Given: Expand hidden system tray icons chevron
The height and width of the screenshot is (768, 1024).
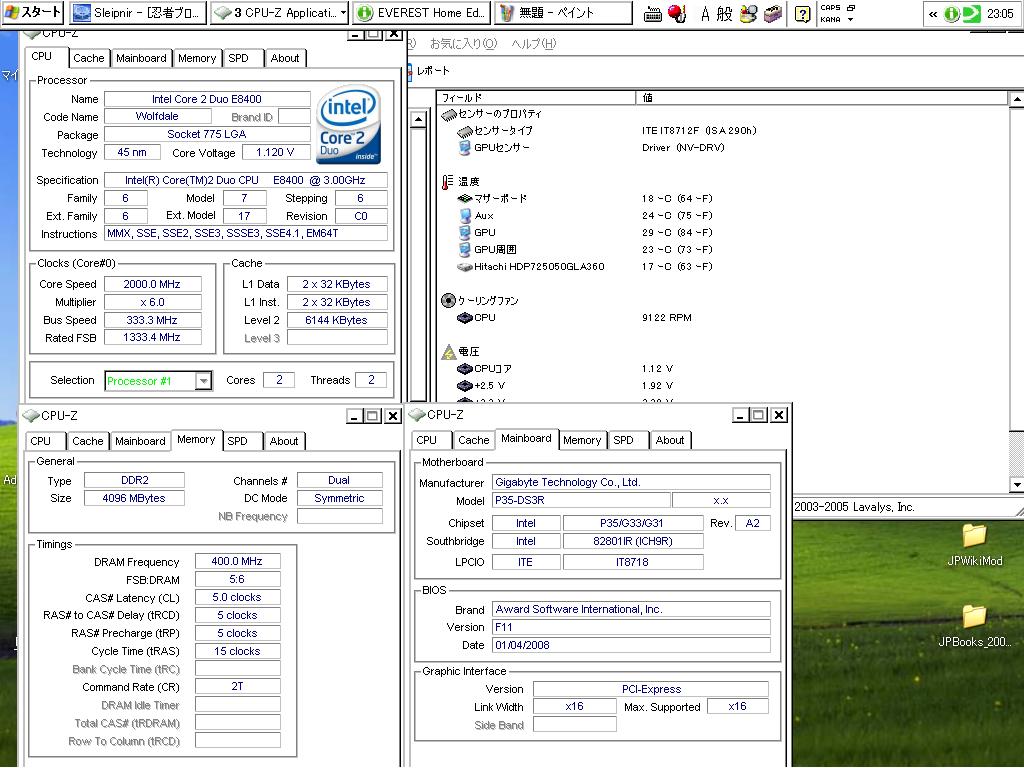Looking at the screenshot, I should click(933, 14).
